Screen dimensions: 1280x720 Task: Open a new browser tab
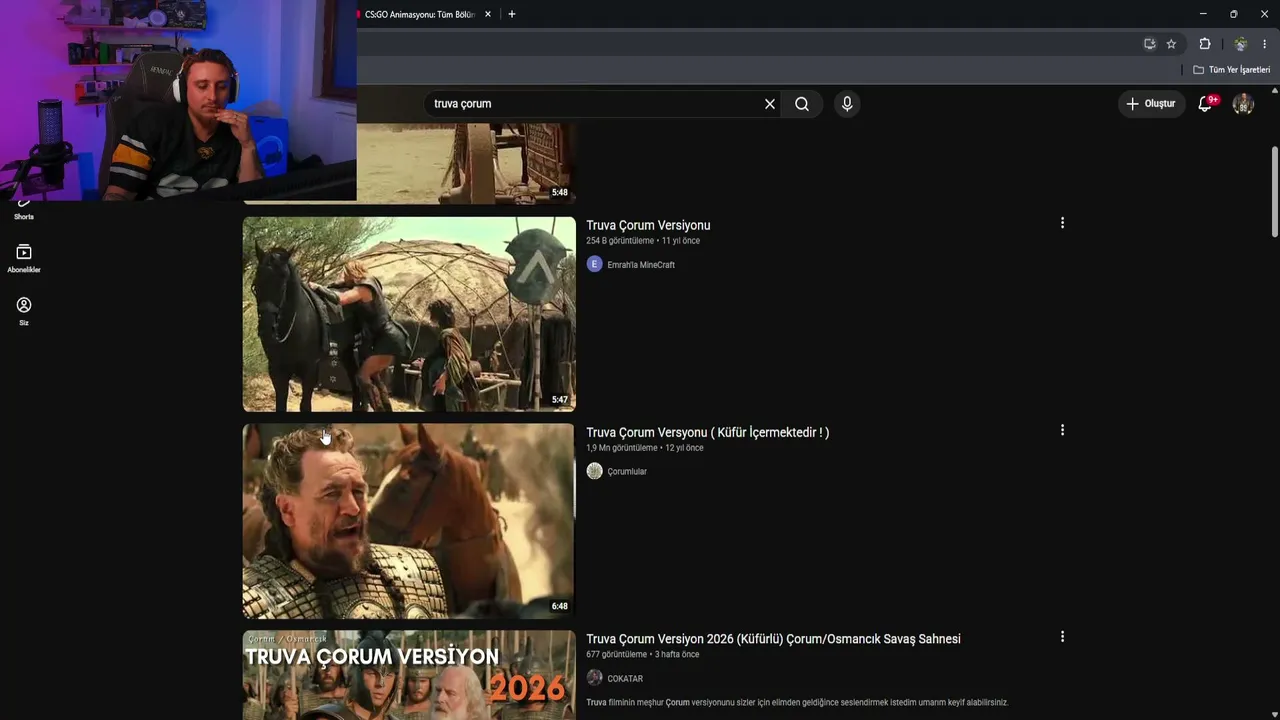[x=512, y=14]
